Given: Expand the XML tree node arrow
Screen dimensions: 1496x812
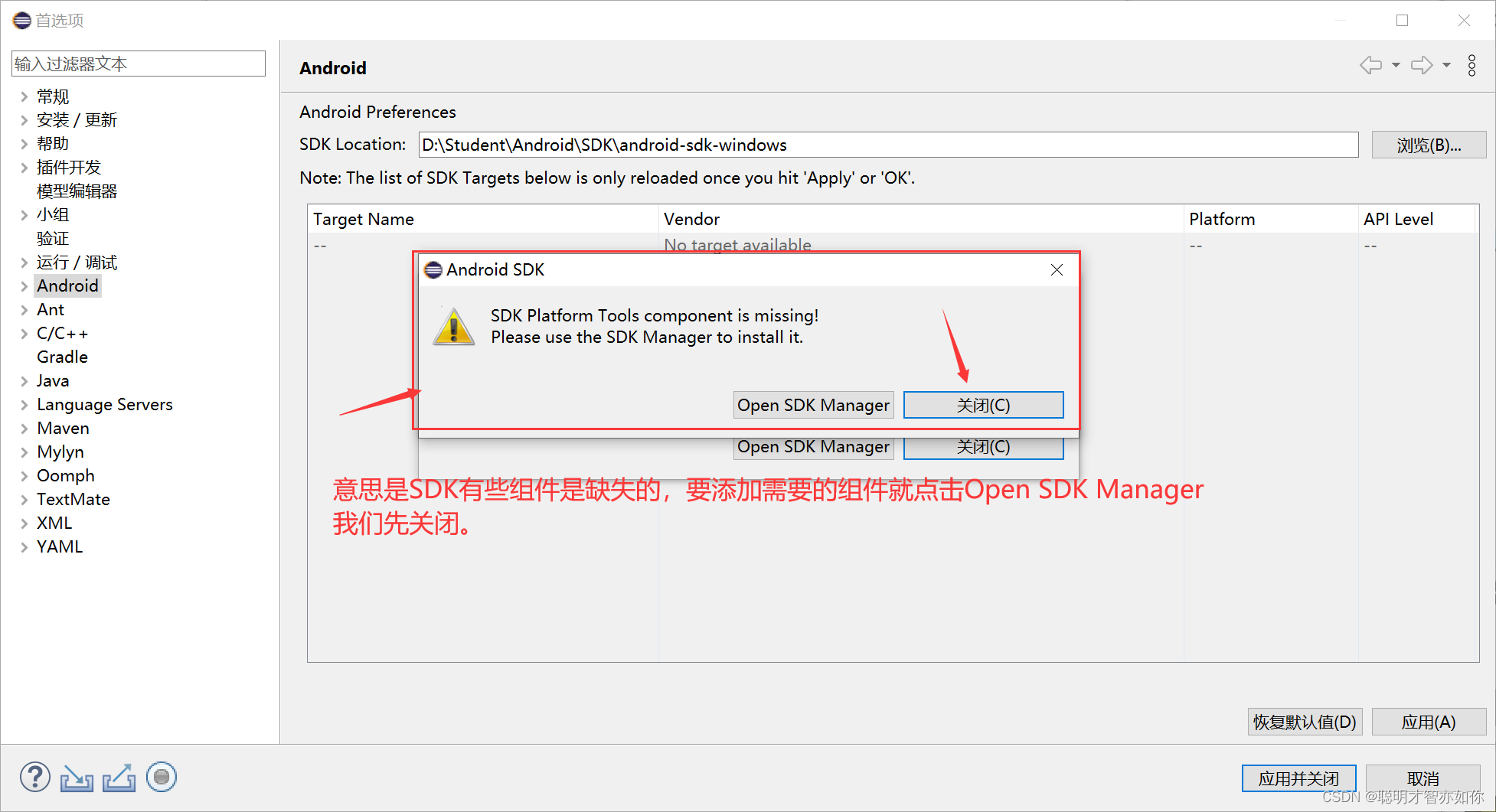Looking at the screenshot, I should pyautogui.click(x=24, y=523).
